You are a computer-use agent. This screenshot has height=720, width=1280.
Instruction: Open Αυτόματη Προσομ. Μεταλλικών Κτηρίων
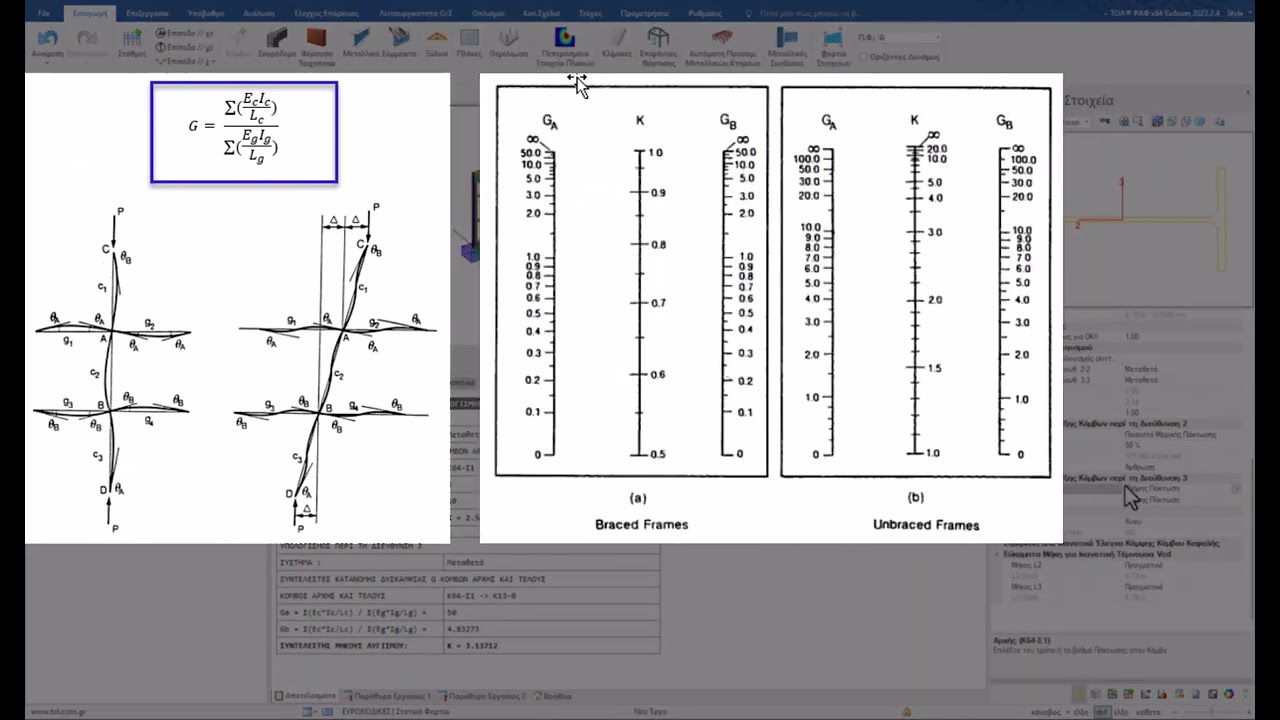pyautogui.click(x=721, y=46)
